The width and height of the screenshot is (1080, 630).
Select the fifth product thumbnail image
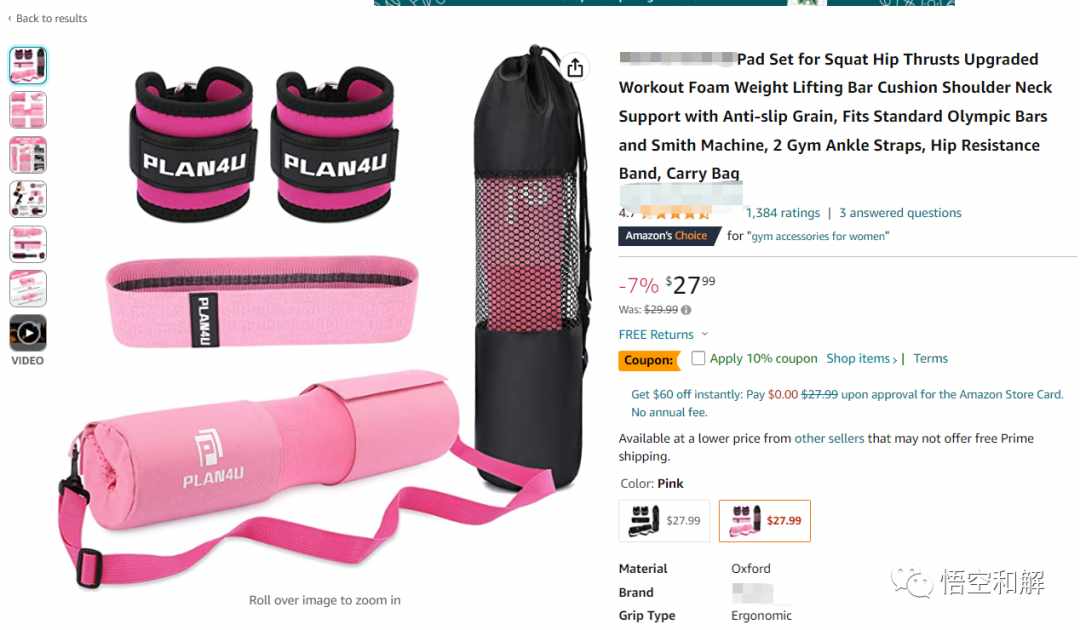pos(28,244)
